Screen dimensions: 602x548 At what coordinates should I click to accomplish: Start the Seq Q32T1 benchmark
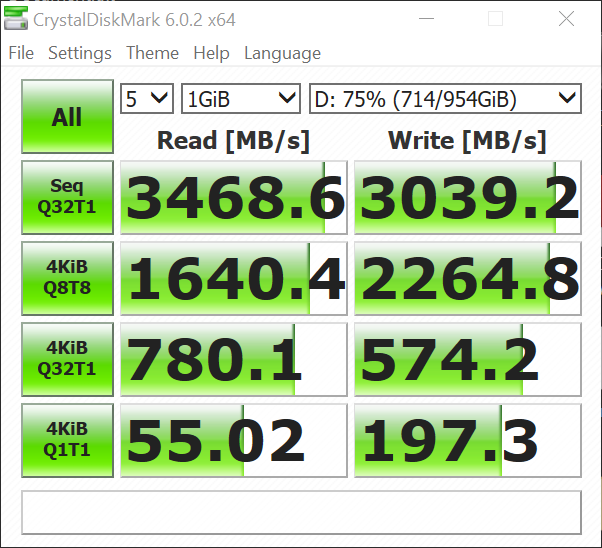[x=67, y=197]
